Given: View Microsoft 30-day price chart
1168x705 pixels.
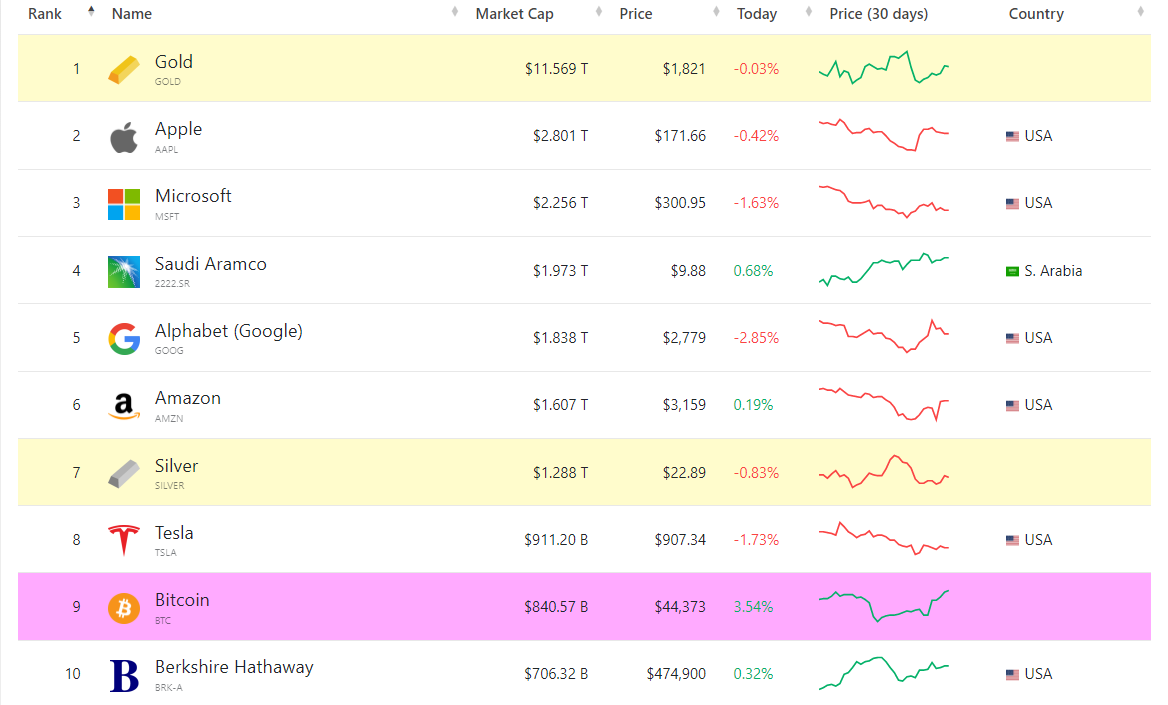Looking at the screenshot, I should point(883,201).
